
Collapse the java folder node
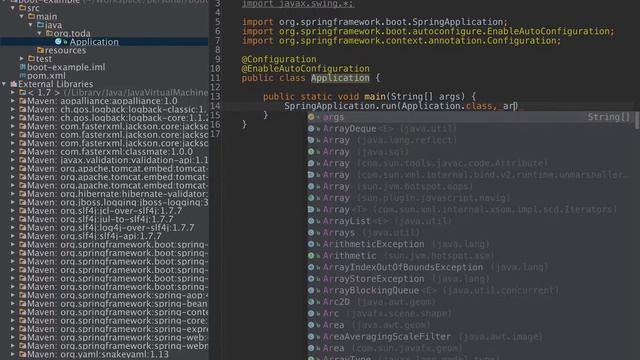tap(31, 25)
